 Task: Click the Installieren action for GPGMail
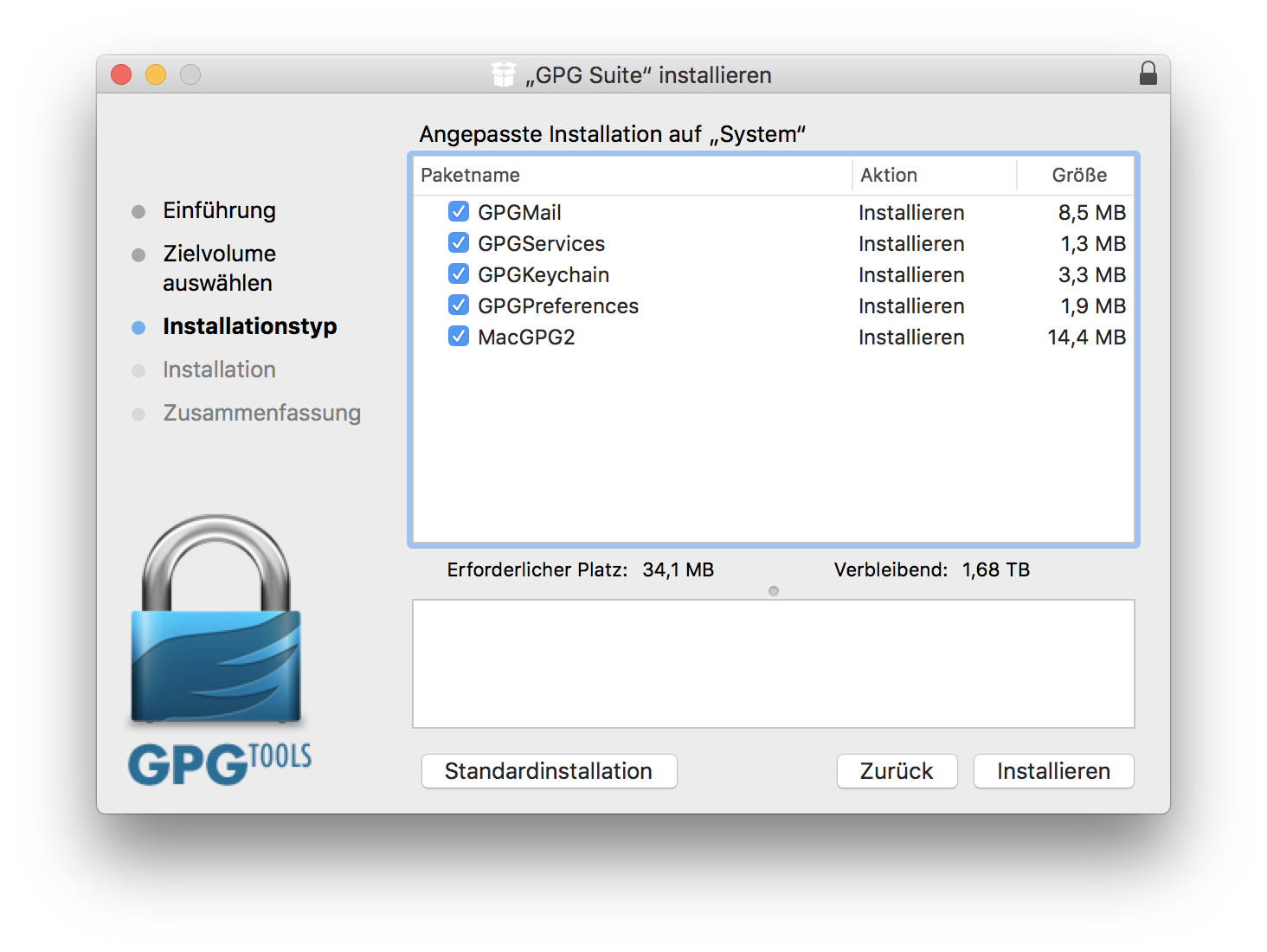[911, 212]
